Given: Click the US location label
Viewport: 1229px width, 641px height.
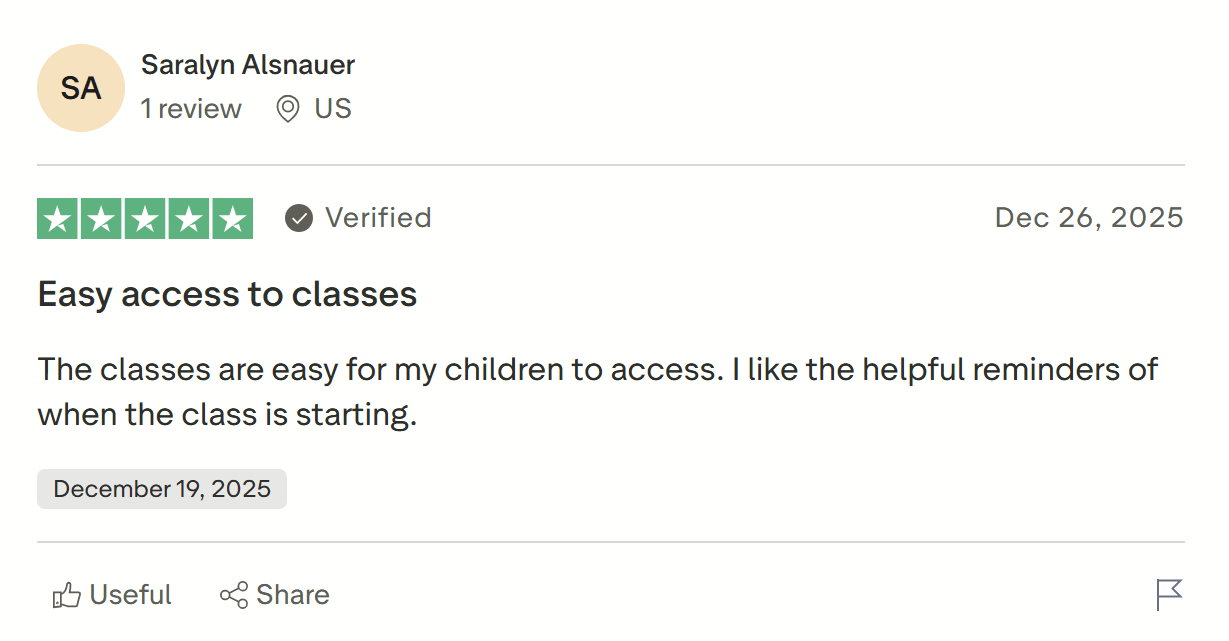Looking at the screenshot, I should [x=333, y=108].
